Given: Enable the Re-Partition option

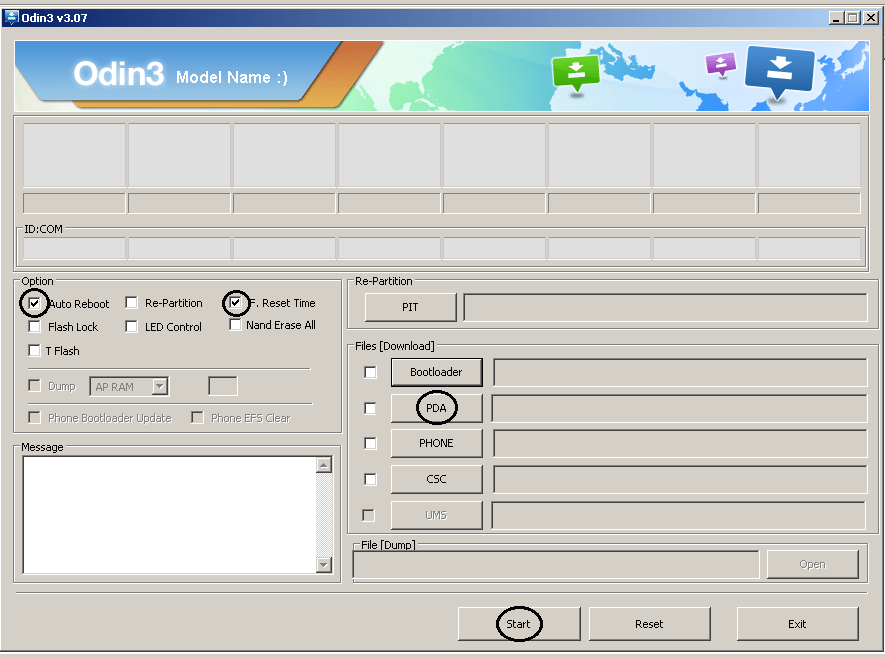Looking at the screenshot, I should pyautogui.click(x=132, y=303).
